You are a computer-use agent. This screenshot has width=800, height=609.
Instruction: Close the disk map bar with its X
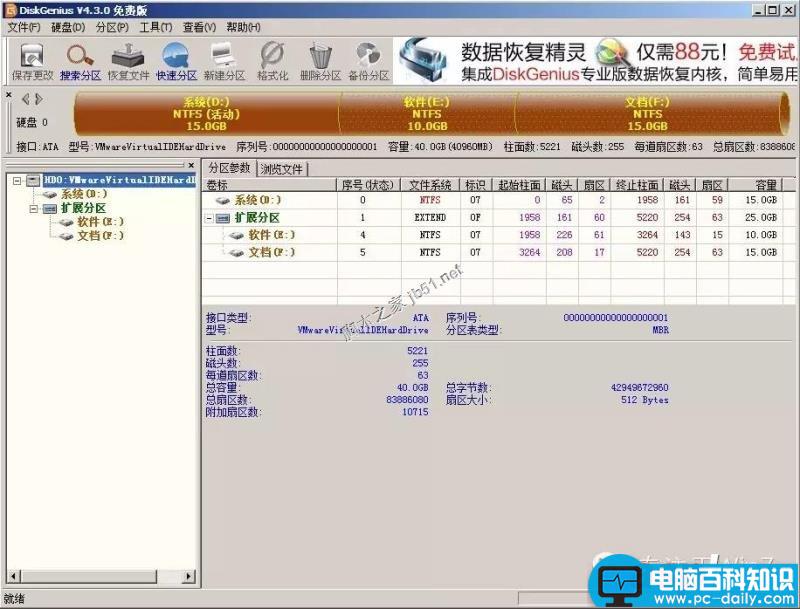[9, 95]
